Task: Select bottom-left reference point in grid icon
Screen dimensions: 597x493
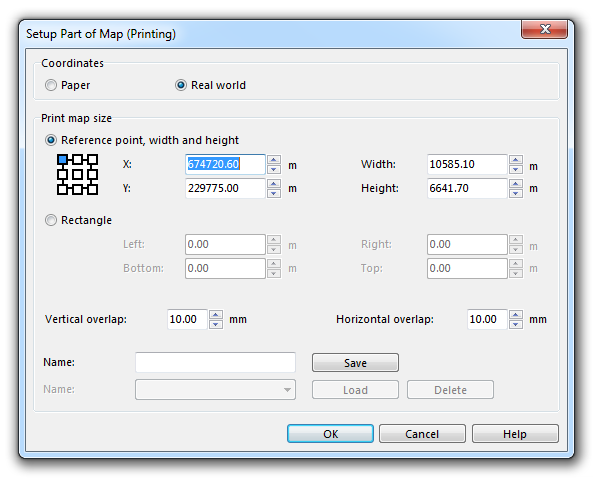Action: tap(62, 189)
